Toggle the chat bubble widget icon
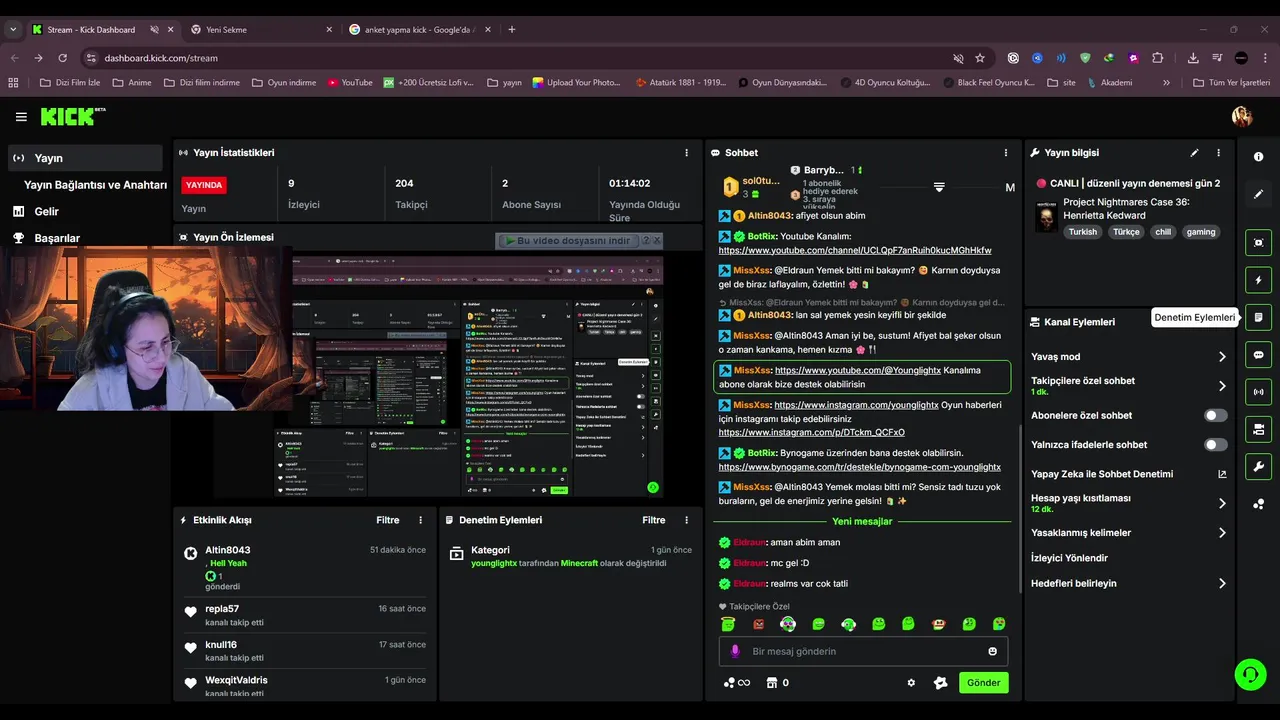 1258,355
